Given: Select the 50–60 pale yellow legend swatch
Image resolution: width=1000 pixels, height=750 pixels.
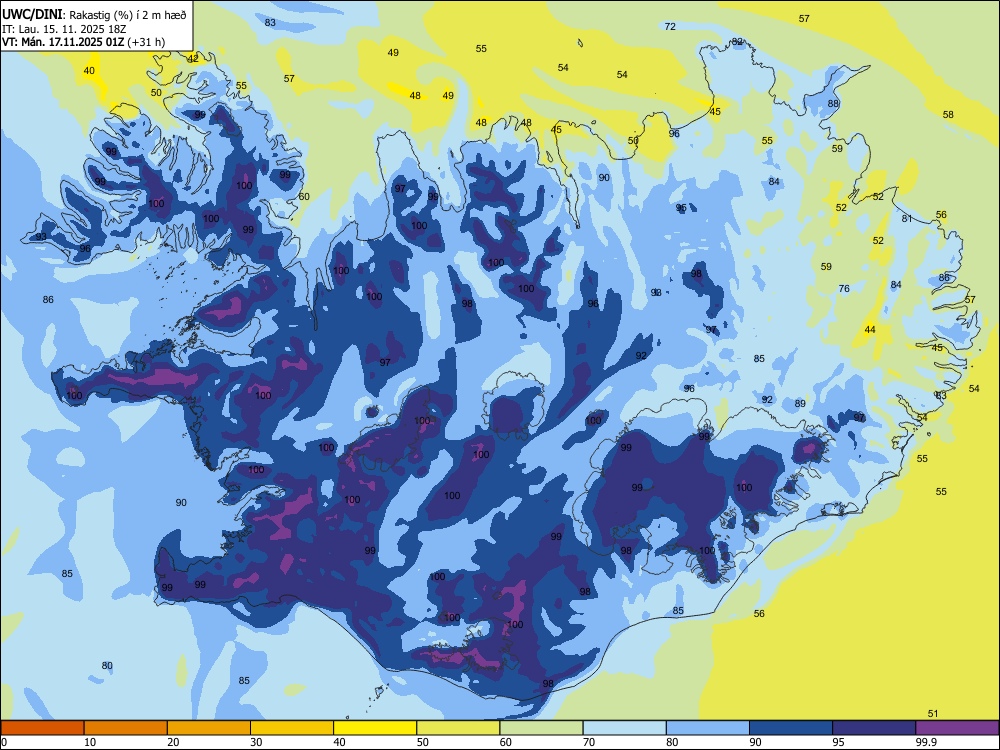Looking at the screenshot, I should click(x=458, y=728).
